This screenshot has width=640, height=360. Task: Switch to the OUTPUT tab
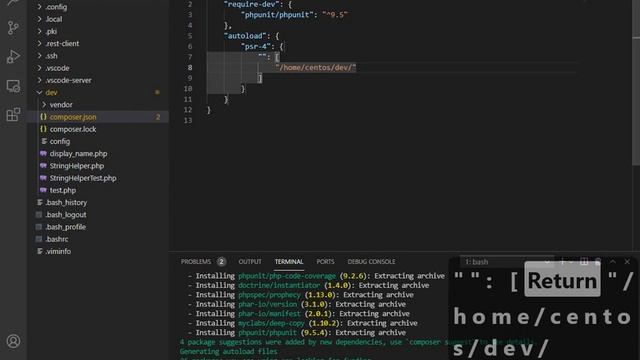pyautogui.click(x=250, y=262)
